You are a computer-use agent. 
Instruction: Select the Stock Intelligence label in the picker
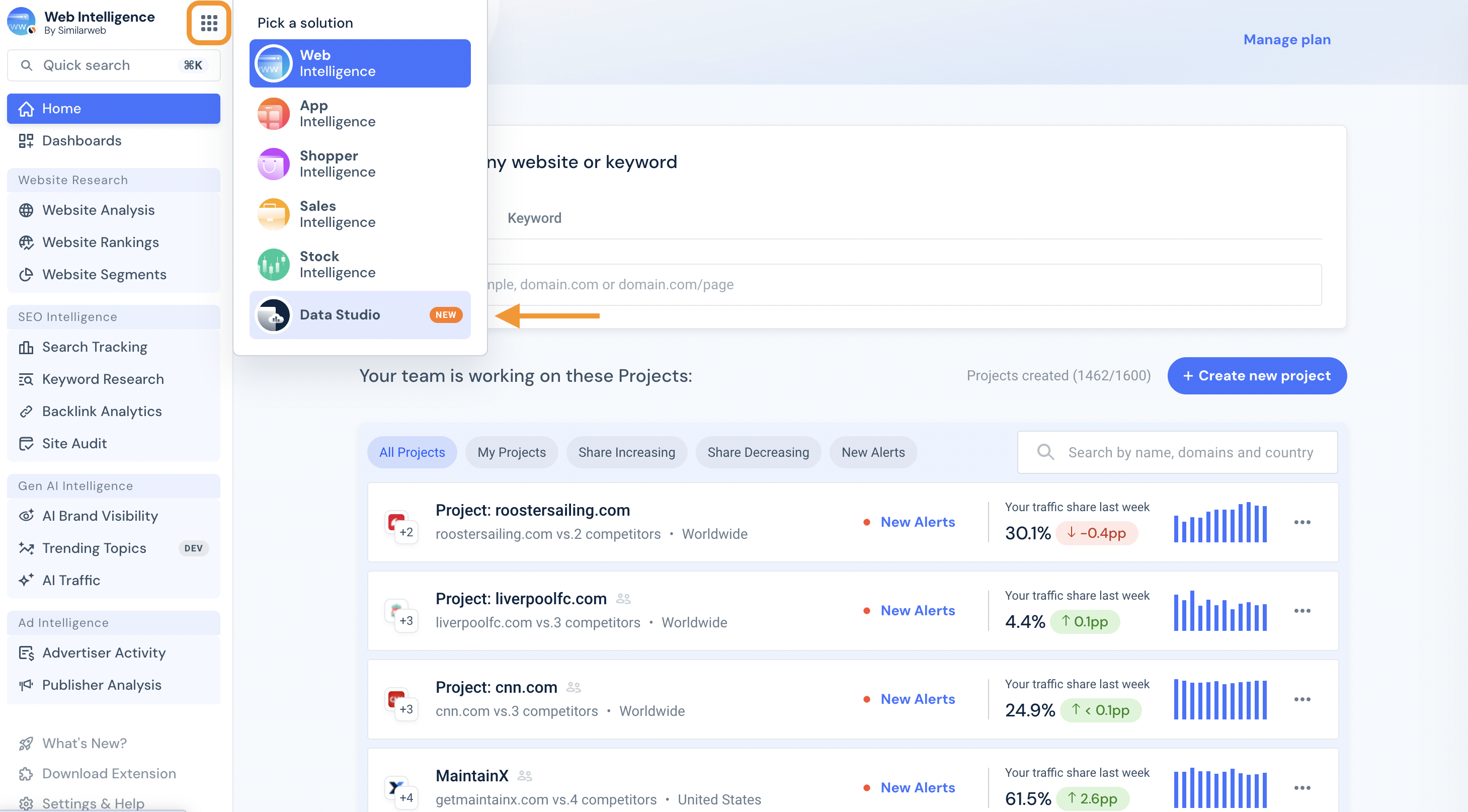click(x=338, y=265)
